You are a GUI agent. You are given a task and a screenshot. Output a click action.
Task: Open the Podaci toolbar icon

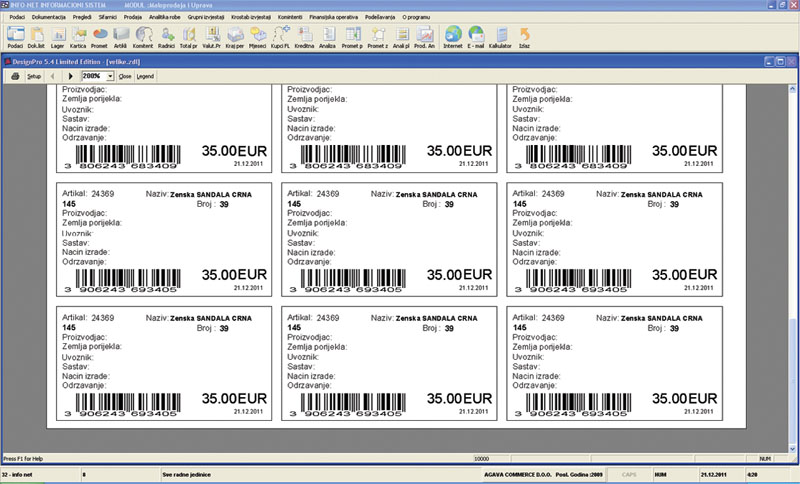tap(15, 37)
